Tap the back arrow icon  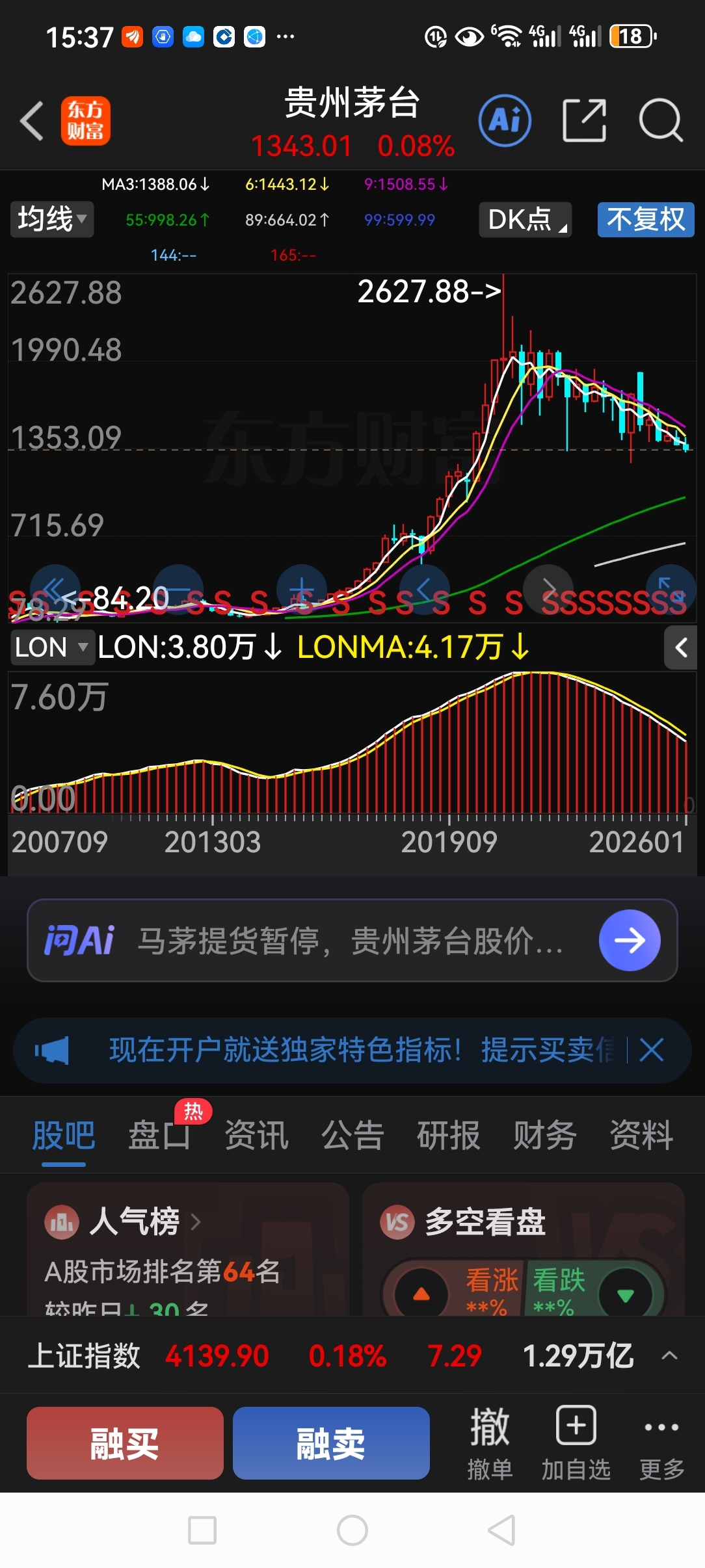click(31, 121)
